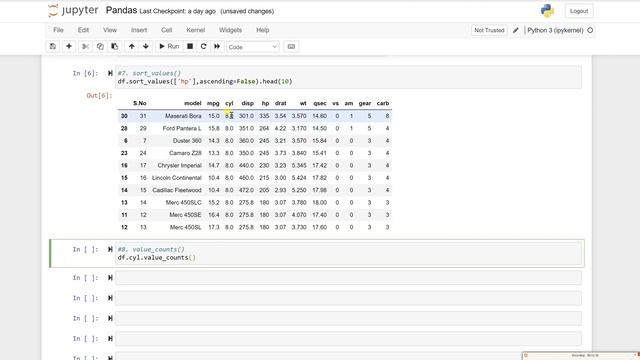Click the run icon of the third empty cell
Image resolution: width=640 pixels, height=360 pixels.
pyautogui.click(x=110, y=318)
